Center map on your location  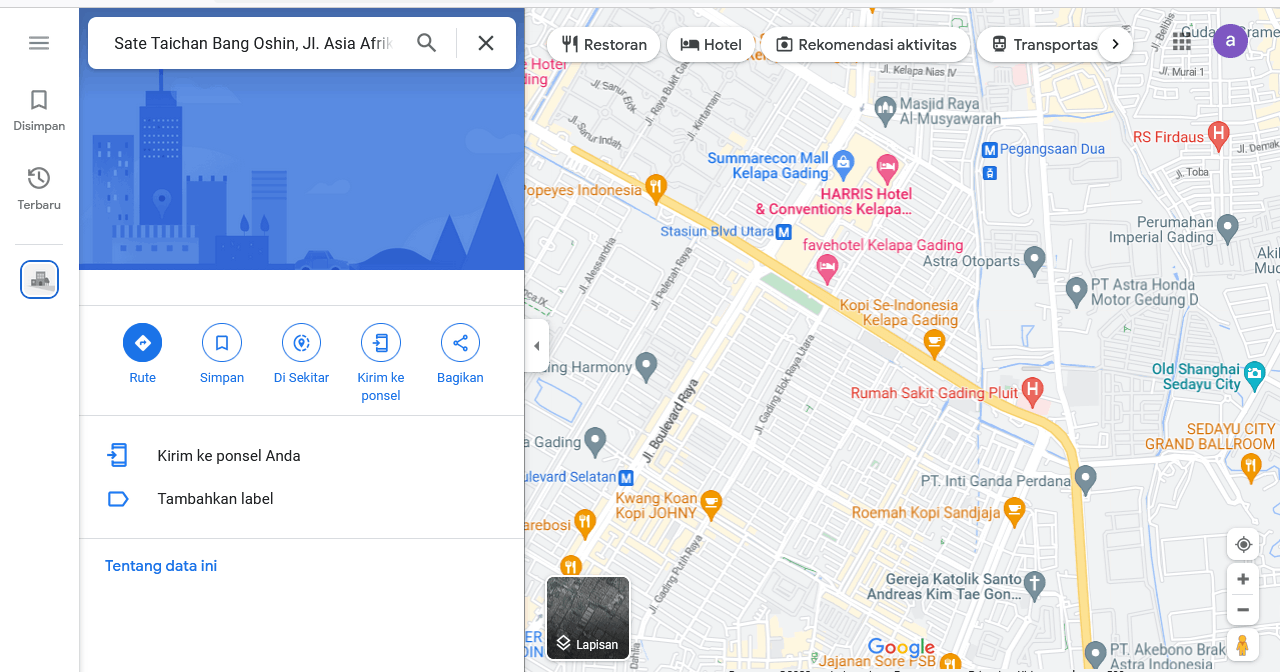click(x=1243, y=544)
